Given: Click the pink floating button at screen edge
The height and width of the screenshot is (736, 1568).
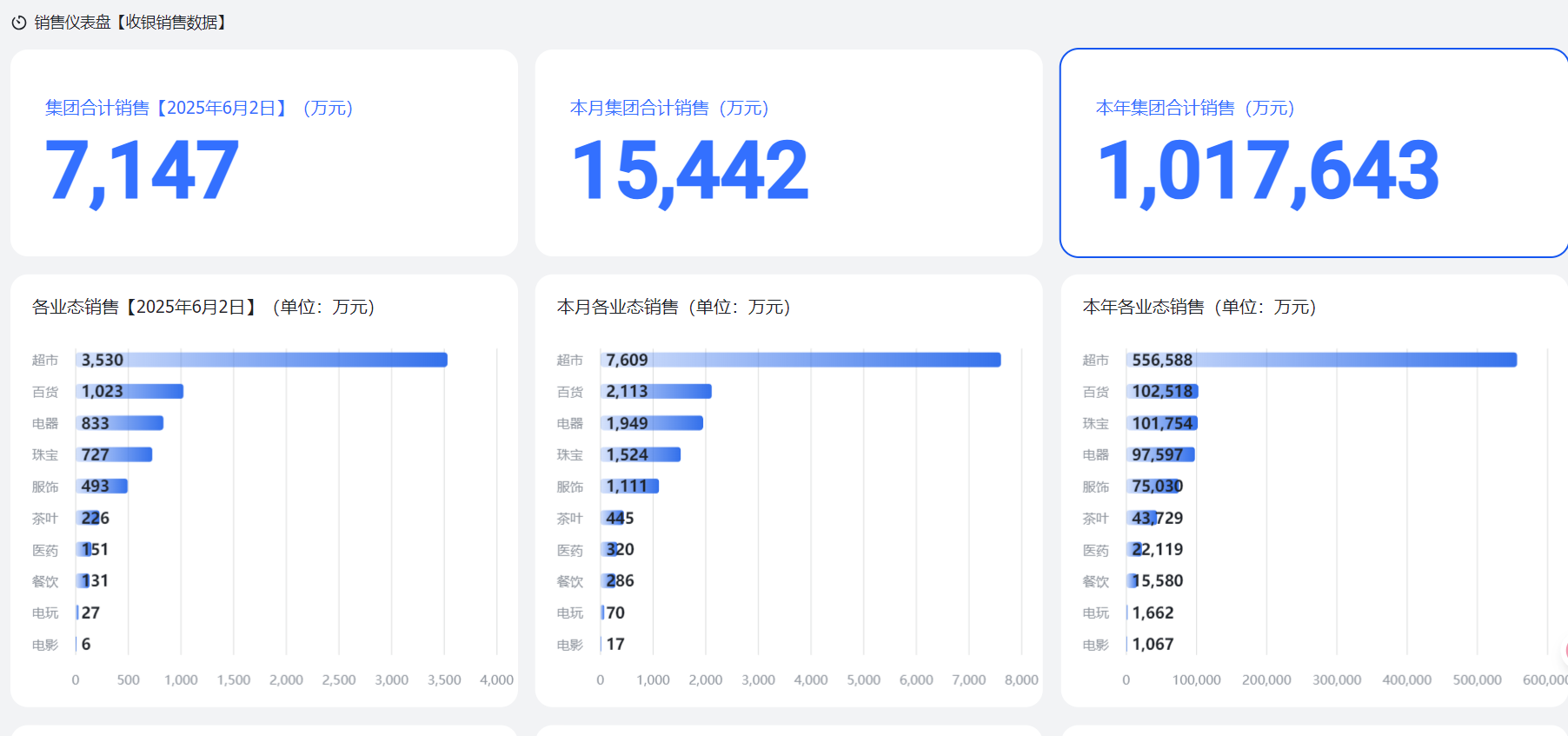Looking at the screenshot, I should (1565, 650).
